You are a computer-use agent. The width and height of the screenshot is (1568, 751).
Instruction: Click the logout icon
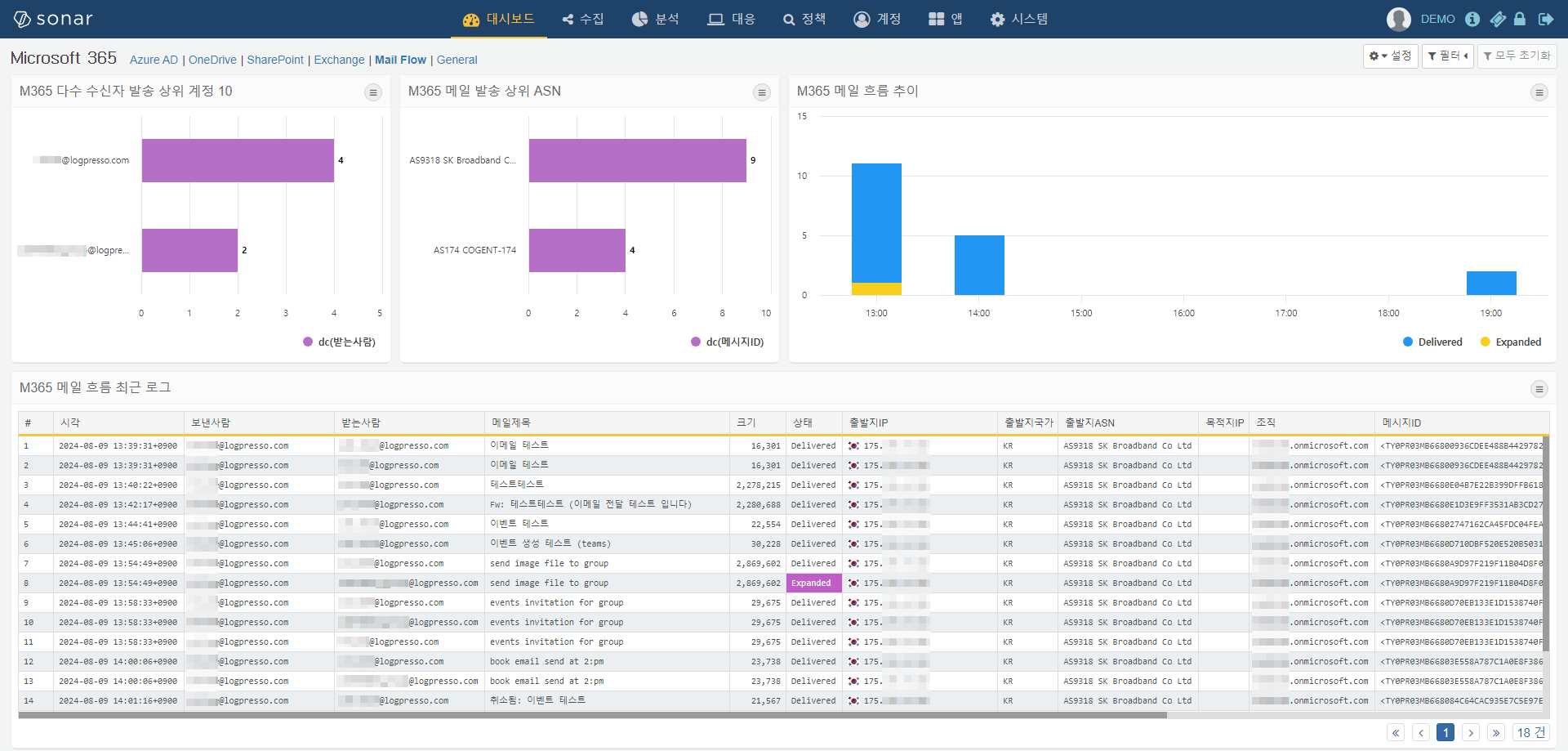click(x=1546, y=19)
